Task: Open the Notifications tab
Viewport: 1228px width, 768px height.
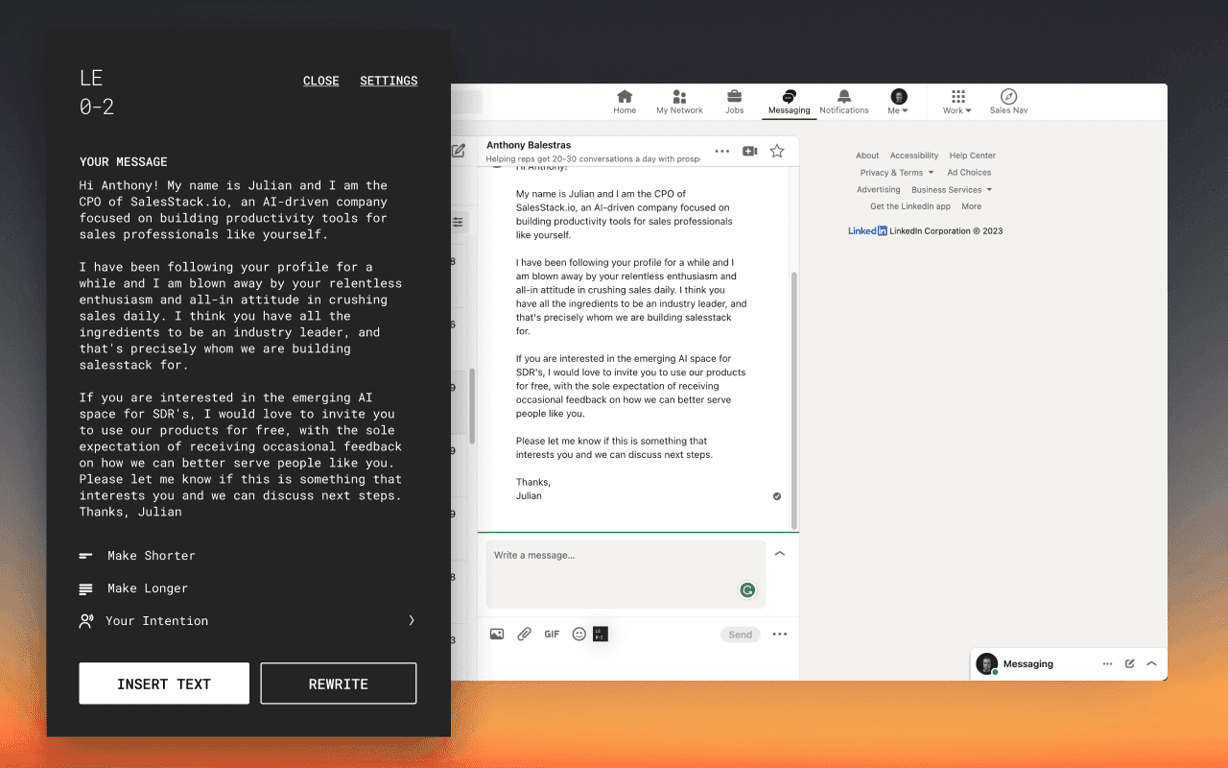Action: tap(843, 101)
